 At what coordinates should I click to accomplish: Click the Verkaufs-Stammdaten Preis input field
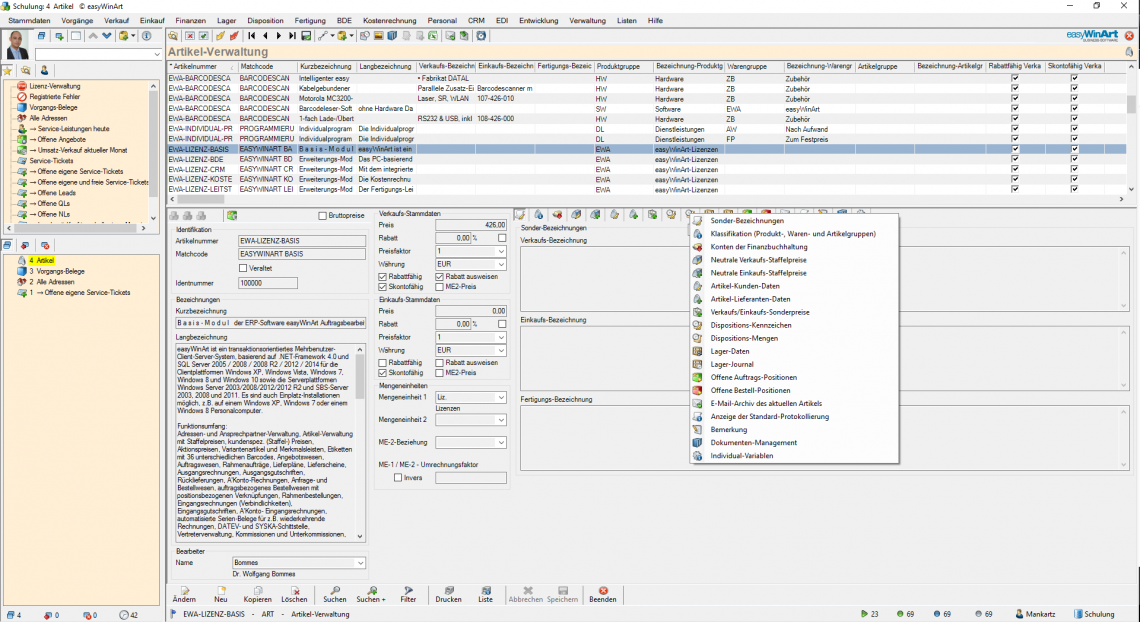pyautogui.click(x=471, y=226)
